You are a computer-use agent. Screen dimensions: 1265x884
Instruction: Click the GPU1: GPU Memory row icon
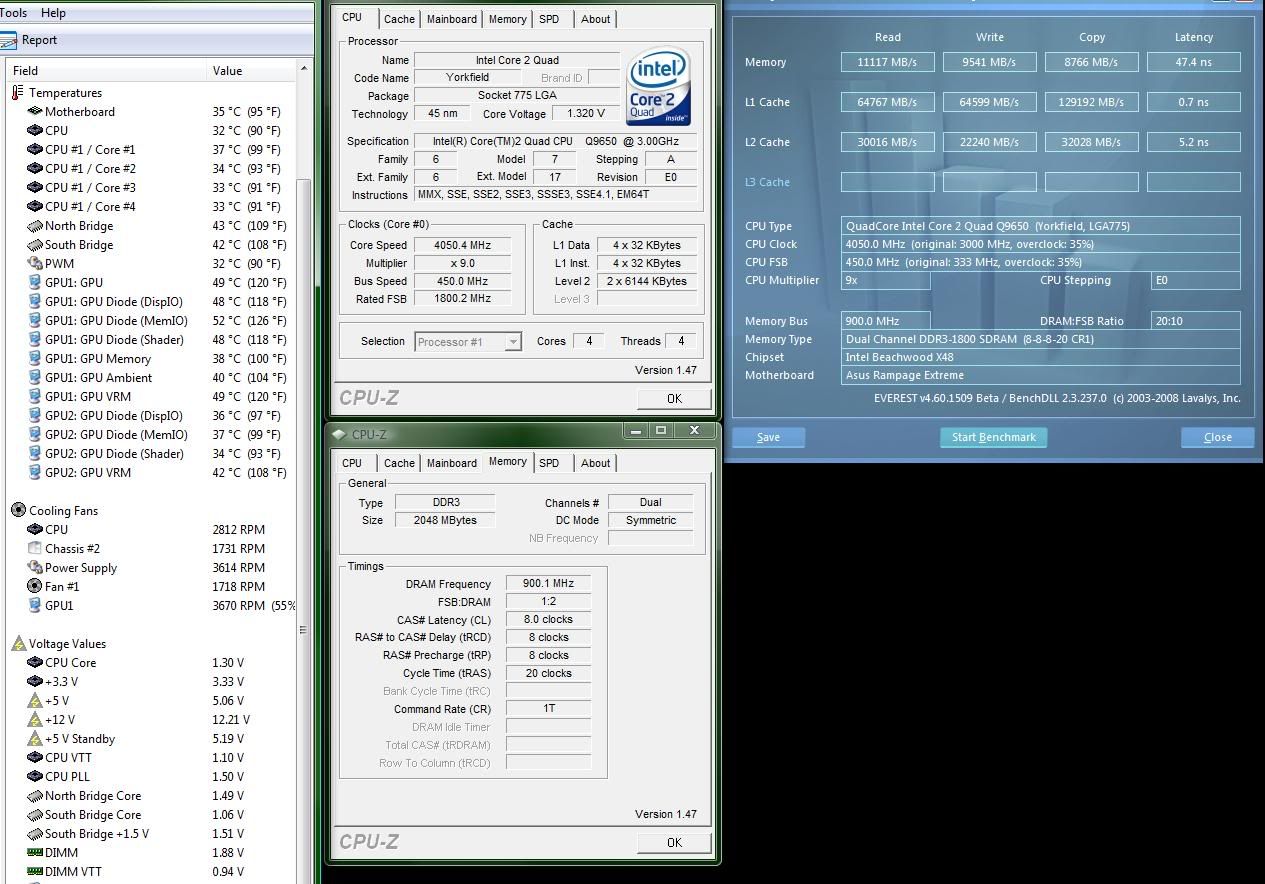35,359
